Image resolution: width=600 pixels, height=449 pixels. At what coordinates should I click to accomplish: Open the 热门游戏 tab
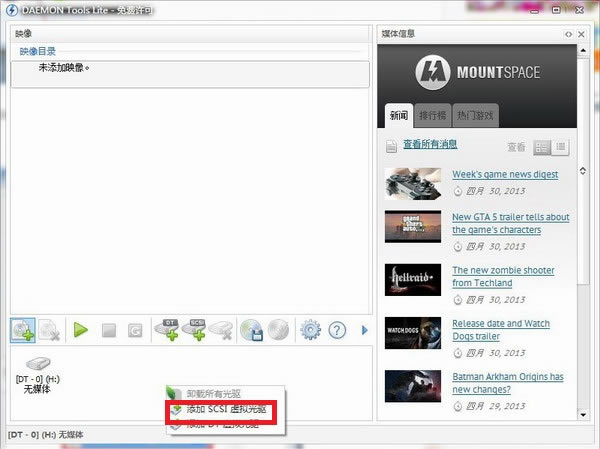click(x=474, y=115)
